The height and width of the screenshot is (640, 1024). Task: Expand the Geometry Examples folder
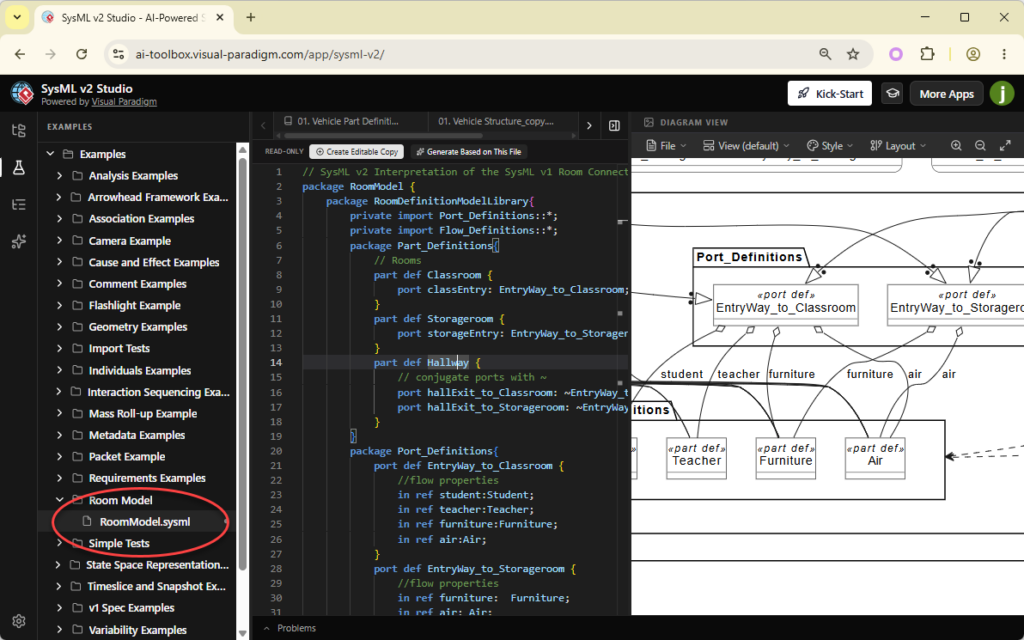[x=59, y=327]
